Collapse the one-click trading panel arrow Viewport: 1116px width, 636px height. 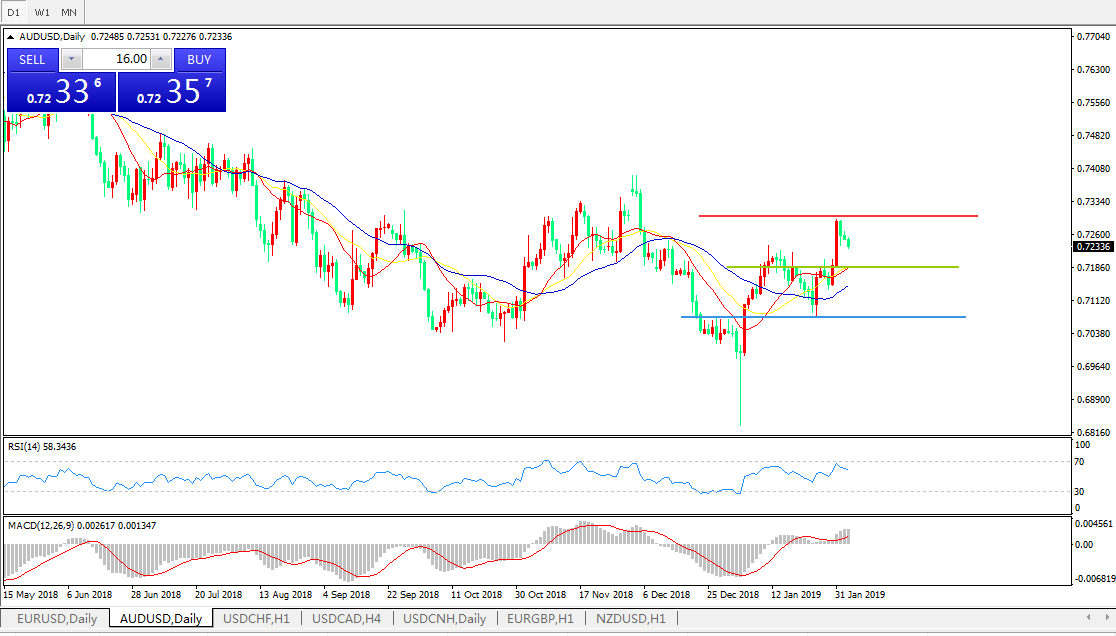(x=11, y=37)
